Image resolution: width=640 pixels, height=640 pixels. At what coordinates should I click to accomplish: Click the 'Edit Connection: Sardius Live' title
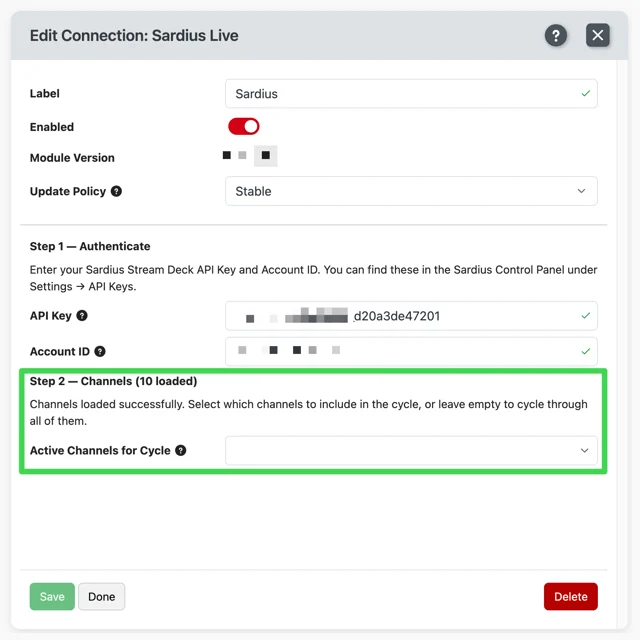tap(134, 36)
